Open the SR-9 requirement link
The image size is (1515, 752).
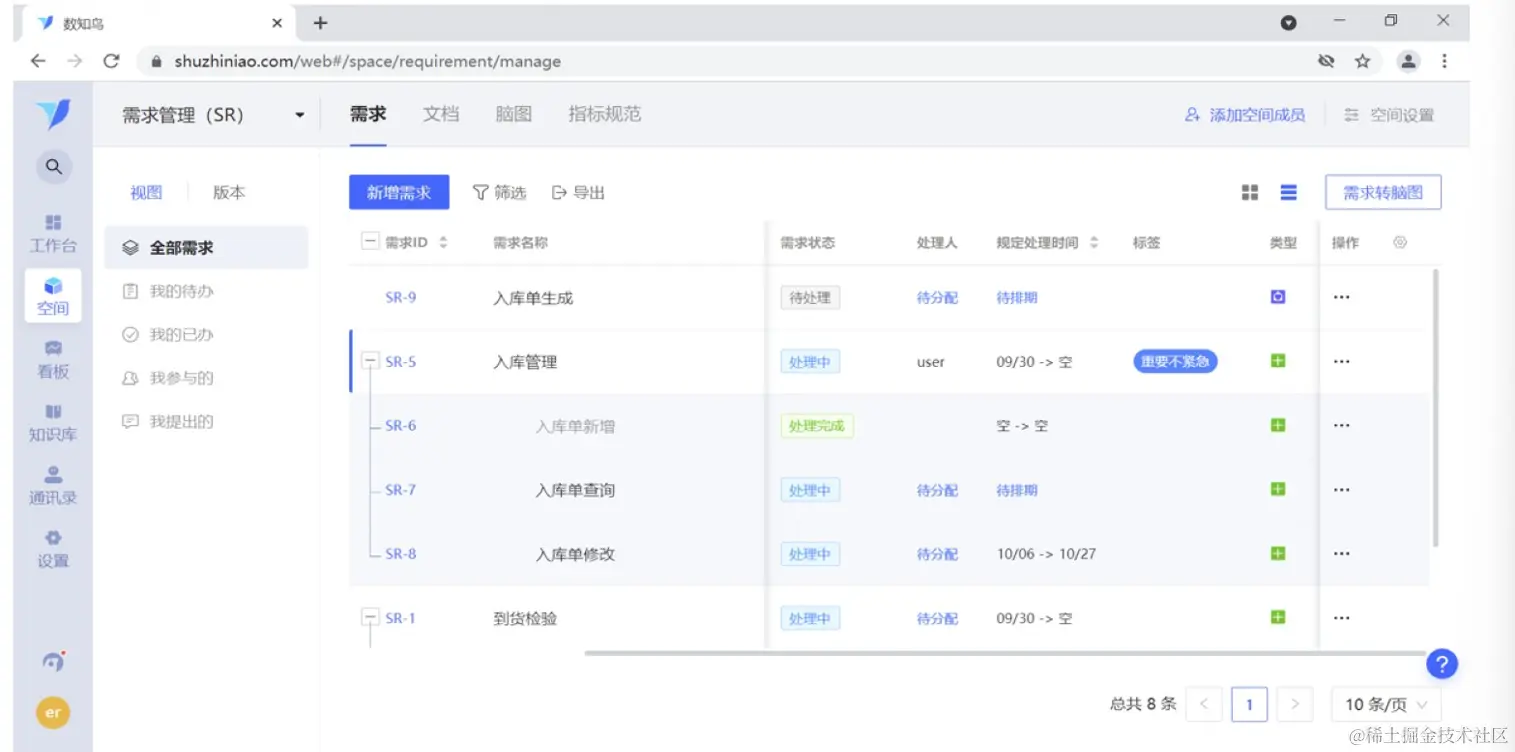(401, 298)
